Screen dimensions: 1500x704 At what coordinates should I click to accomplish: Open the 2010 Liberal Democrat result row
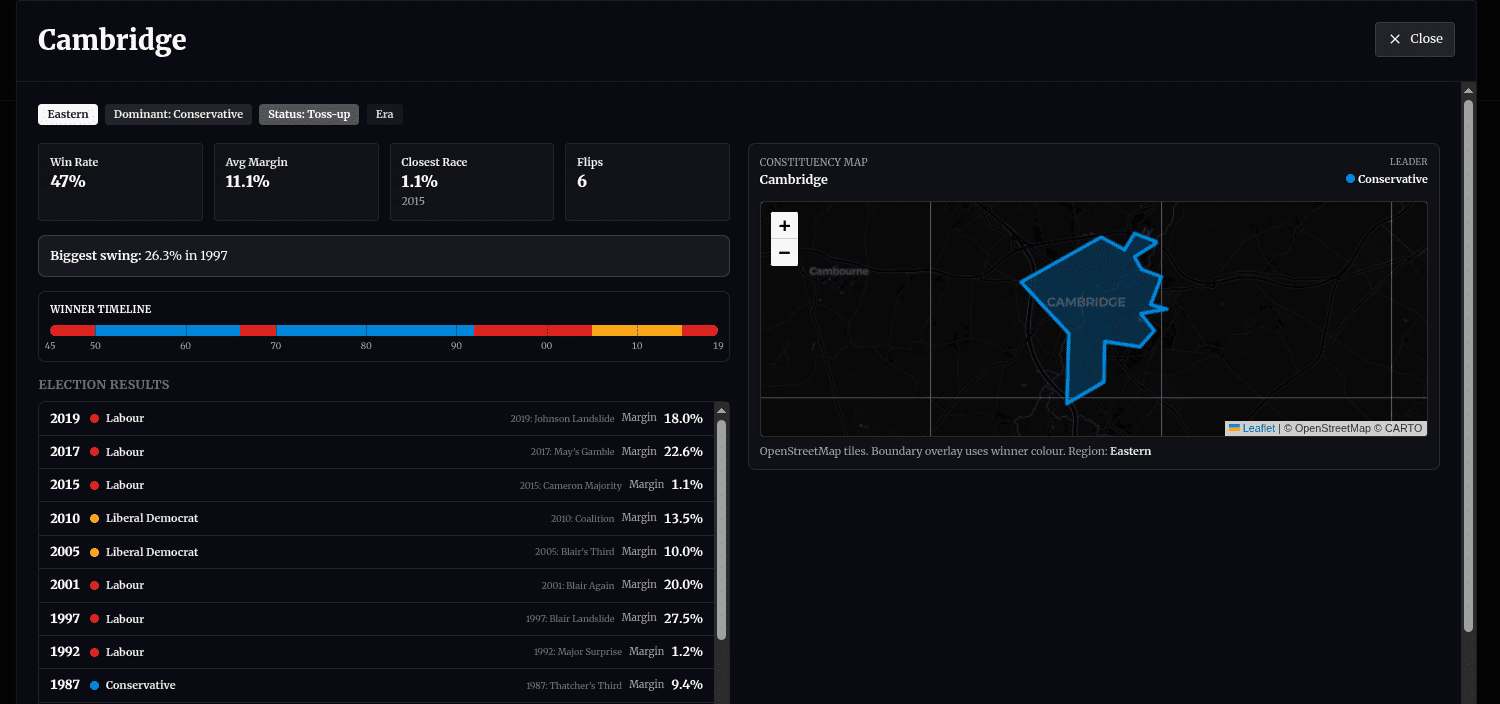(x=376, y=518)
